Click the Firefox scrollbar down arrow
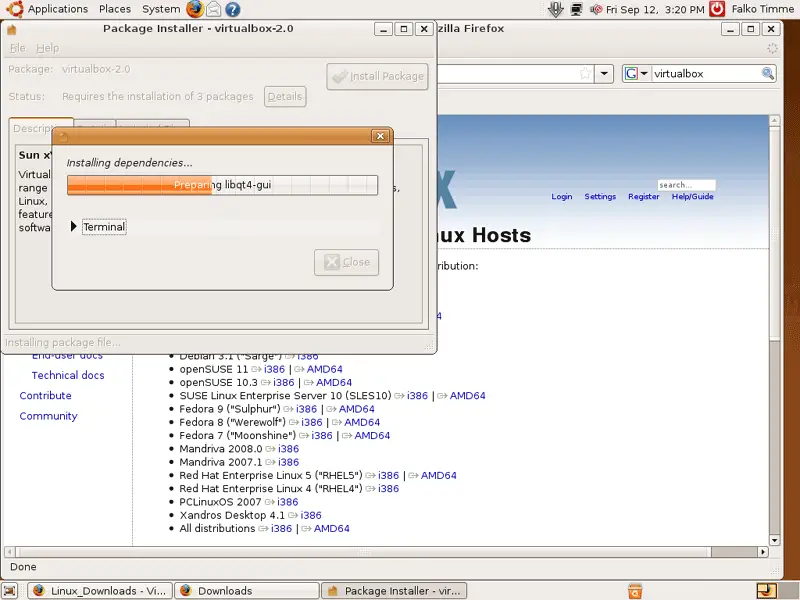The image size is (800, 600). point(774,540)
